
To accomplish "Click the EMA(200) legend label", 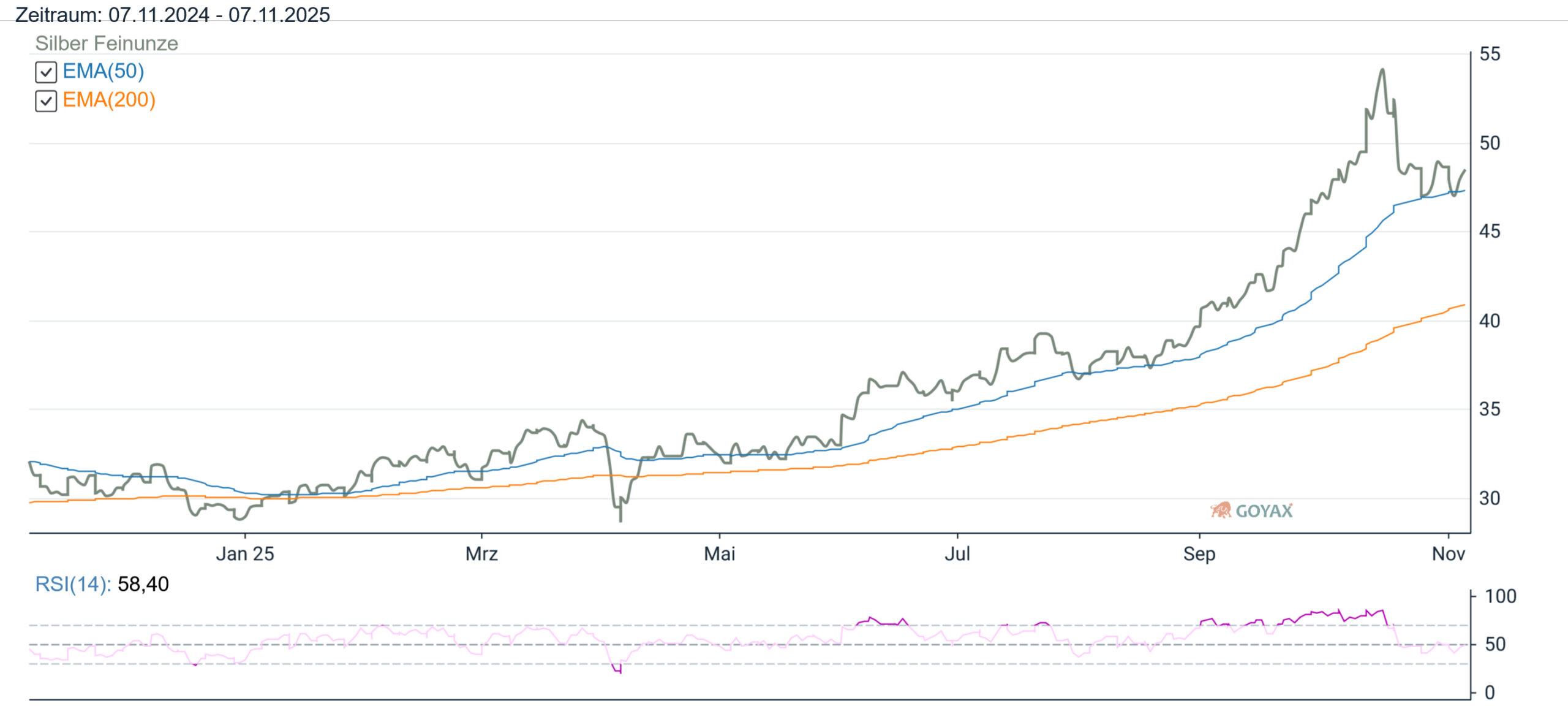I will click(x=109, y=100).
